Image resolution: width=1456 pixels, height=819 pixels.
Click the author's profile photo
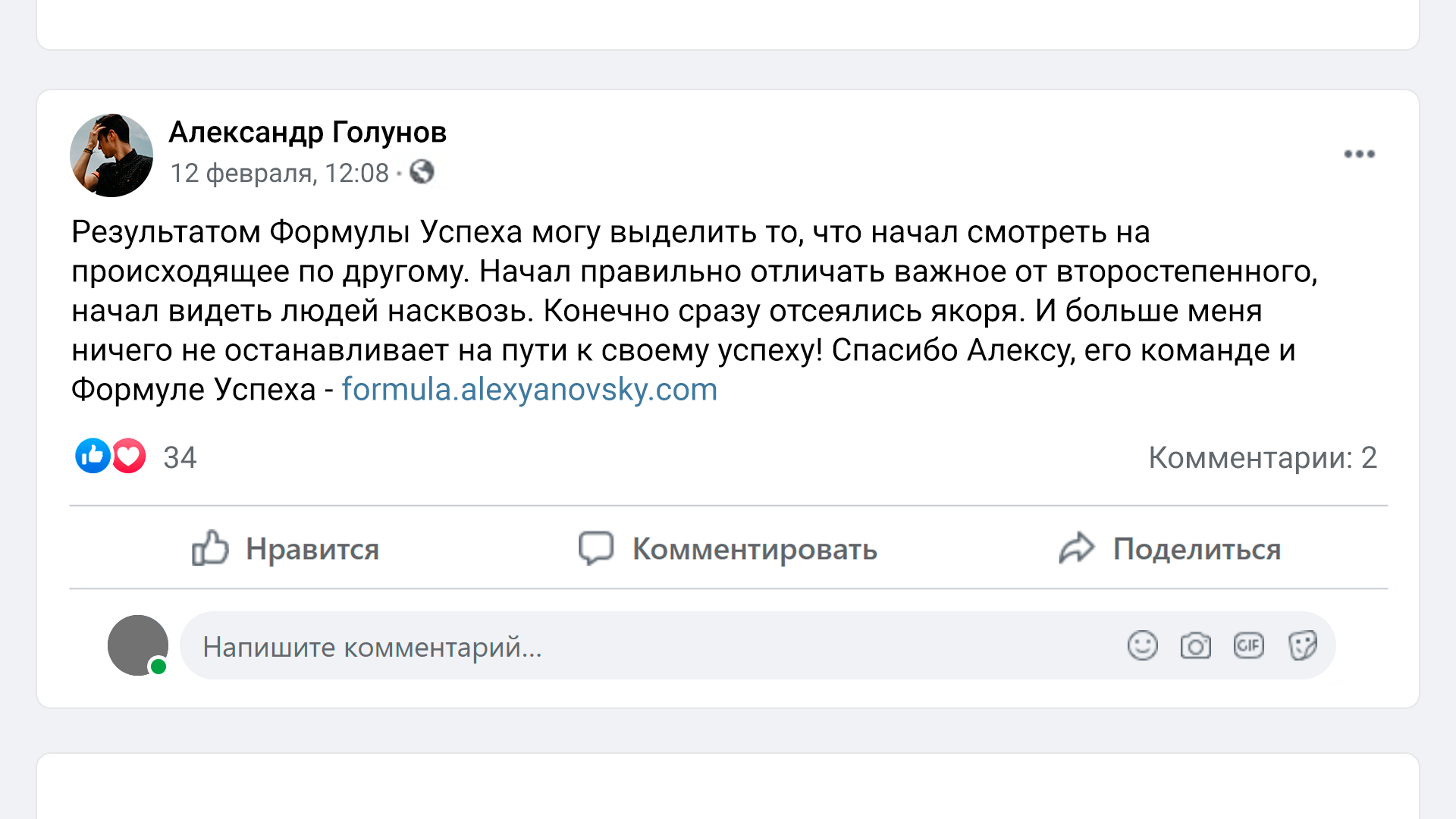[x=111, y=155]
